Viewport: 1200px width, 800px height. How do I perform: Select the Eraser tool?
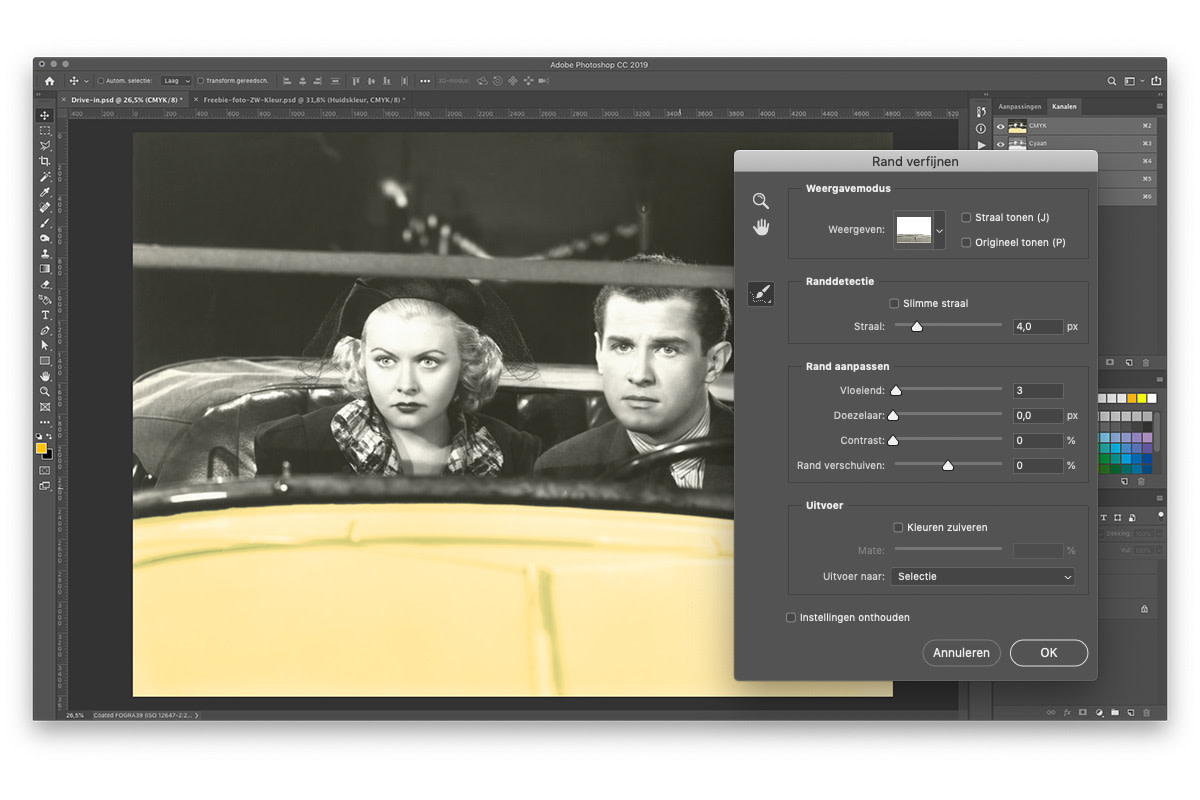point(45,284)
